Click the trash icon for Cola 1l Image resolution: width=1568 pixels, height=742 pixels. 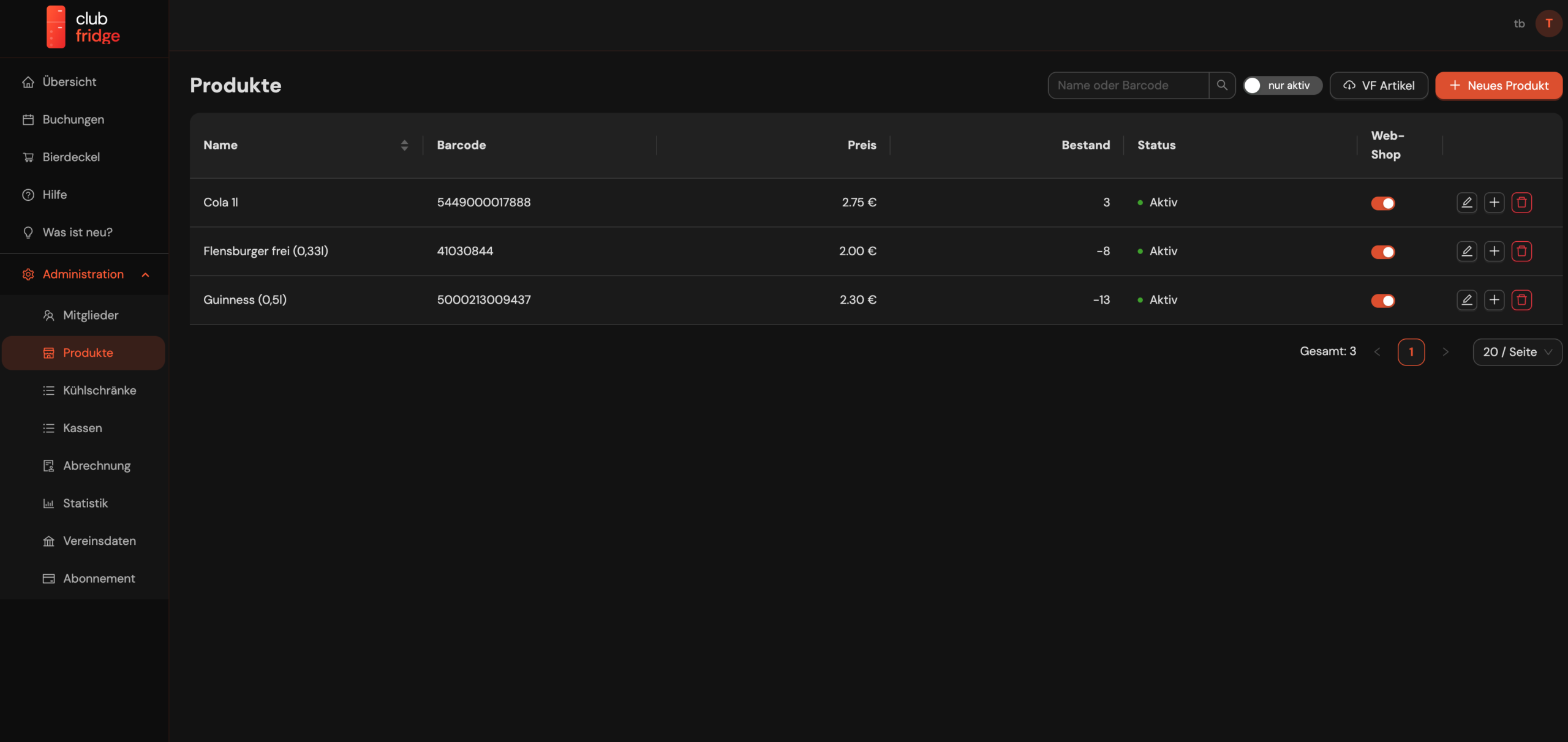click(1521, 203)
